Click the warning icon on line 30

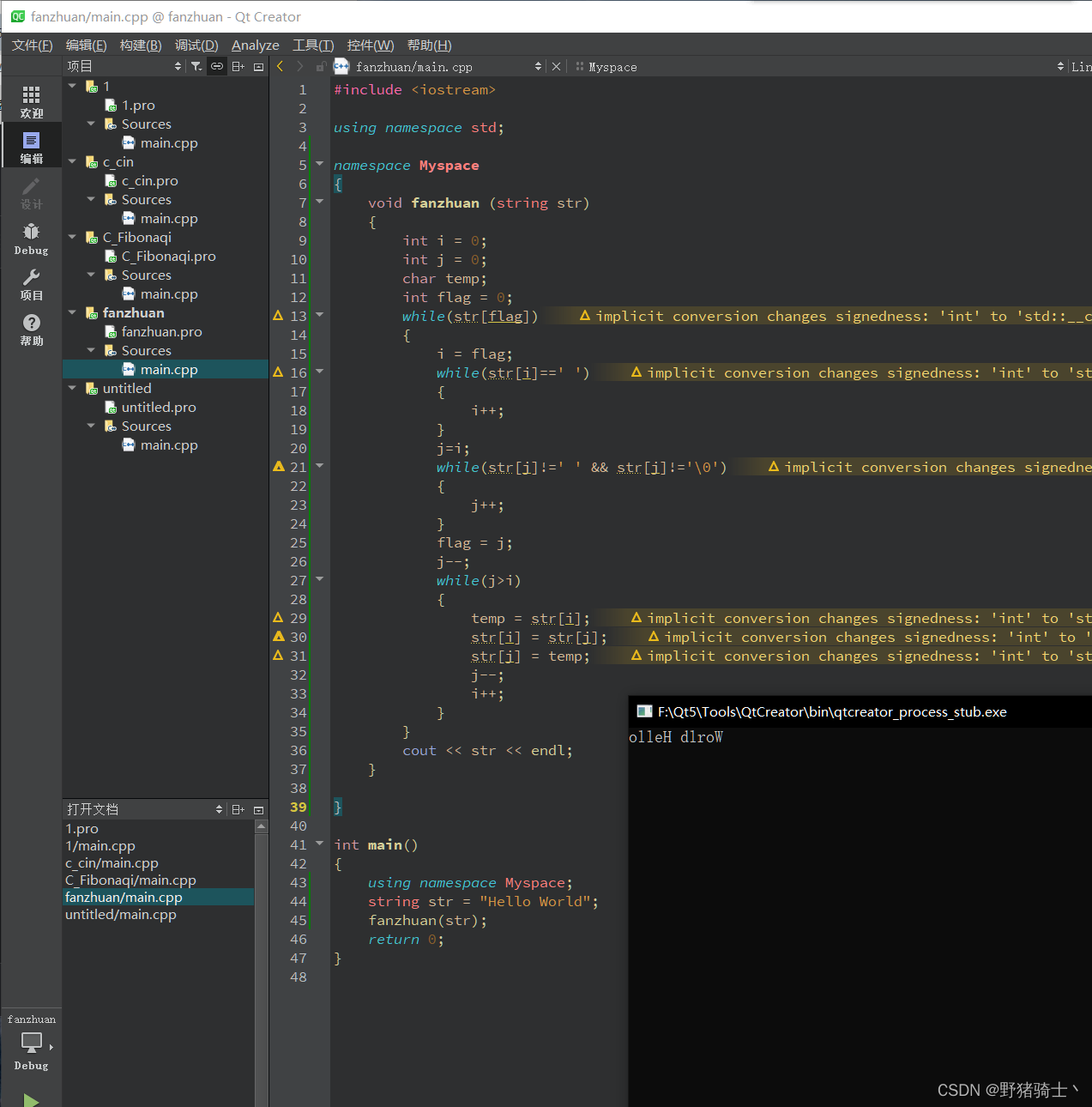pos(278,637)
